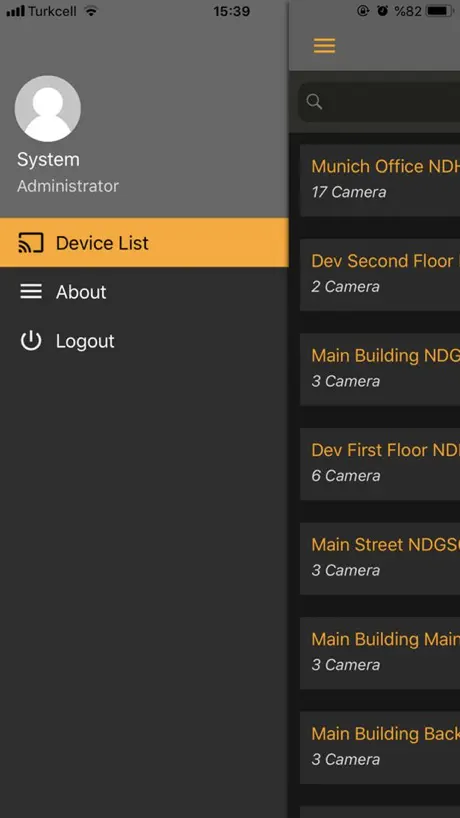Open the Dev First Floor device
Screen dimensions: 460x818
380,464
